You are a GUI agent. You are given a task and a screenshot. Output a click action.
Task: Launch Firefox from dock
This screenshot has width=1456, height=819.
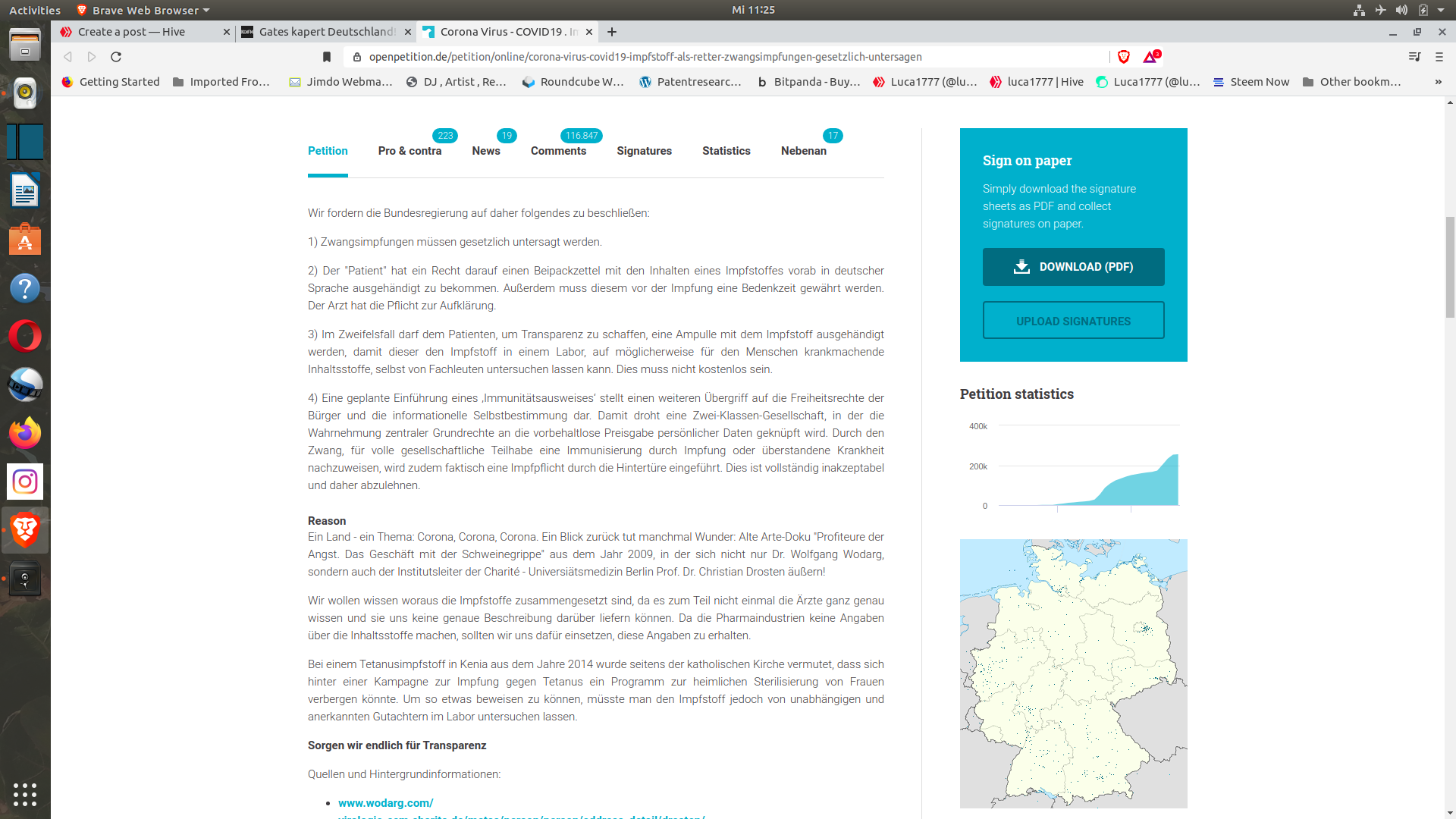tap(25, 433)
